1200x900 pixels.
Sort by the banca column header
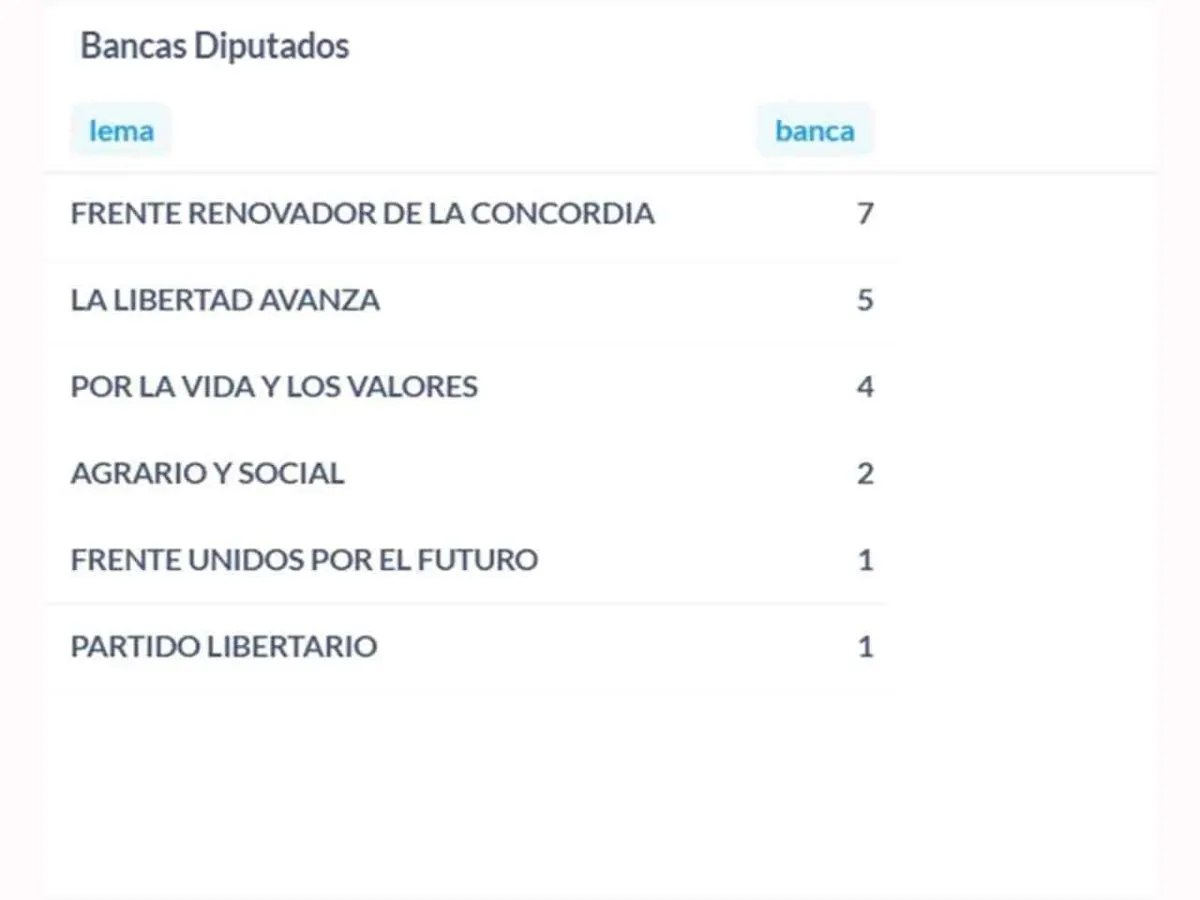[814, 131]
